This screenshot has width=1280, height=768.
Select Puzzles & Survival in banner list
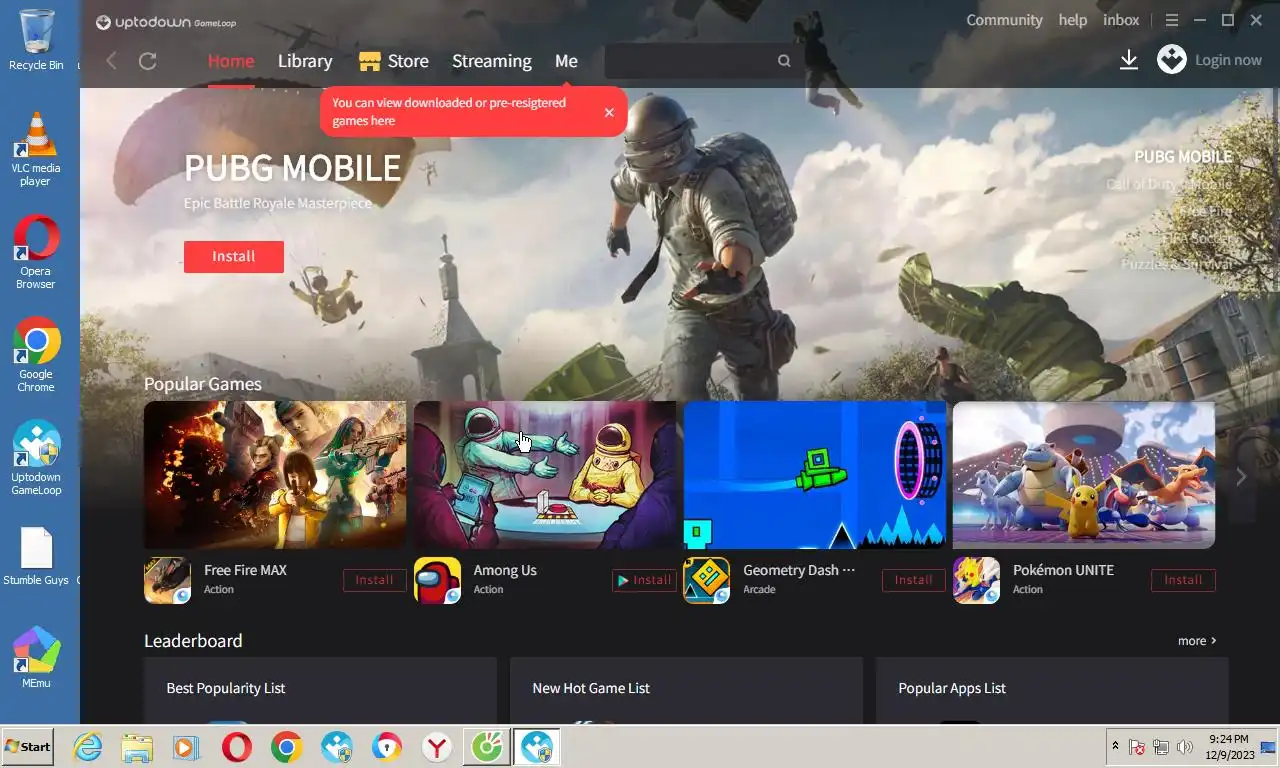pos(1177,264)
